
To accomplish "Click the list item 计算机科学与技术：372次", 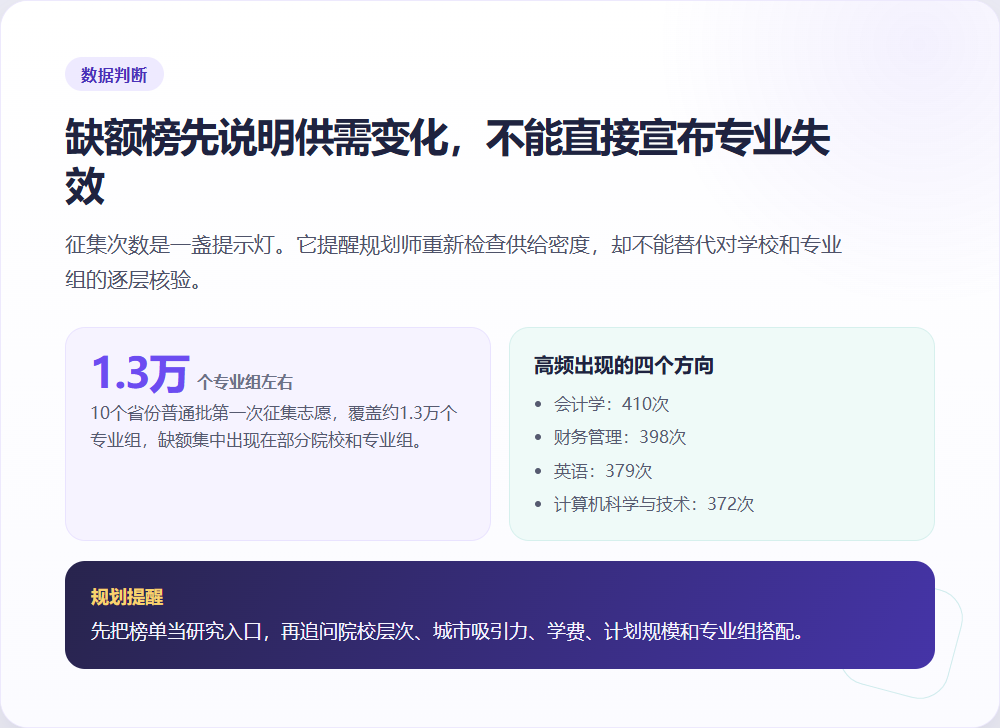I will click(x=654, y=504).
